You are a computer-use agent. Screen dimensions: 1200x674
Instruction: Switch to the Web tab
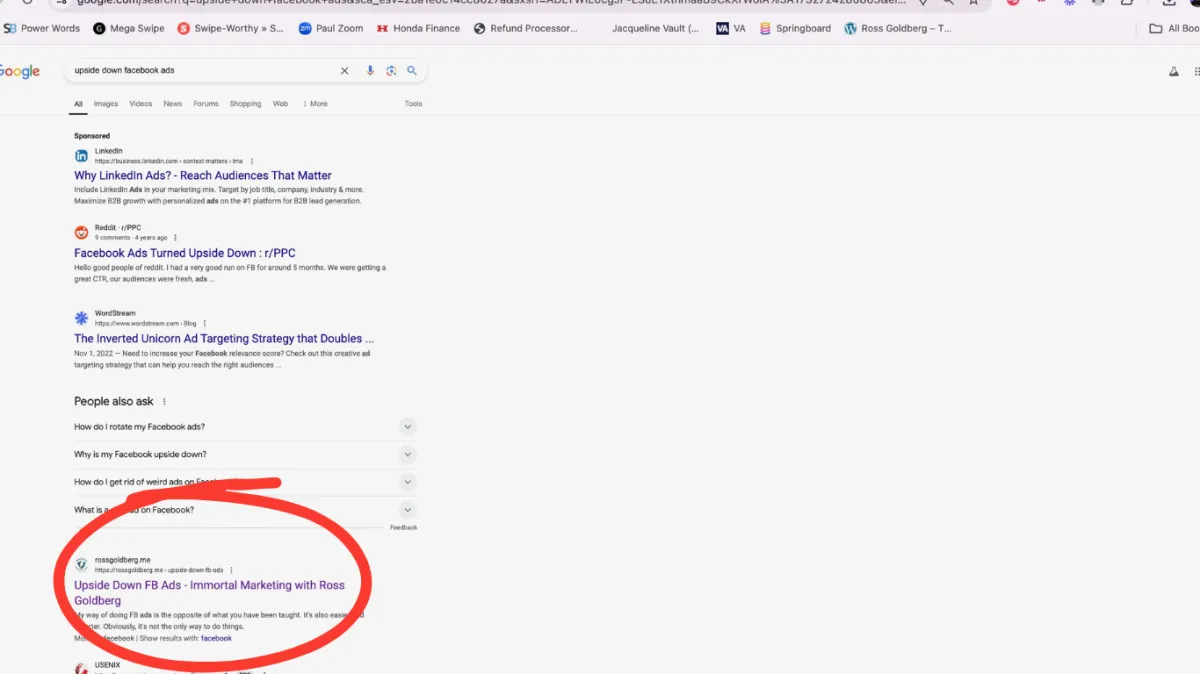click(x=280, y=104)
